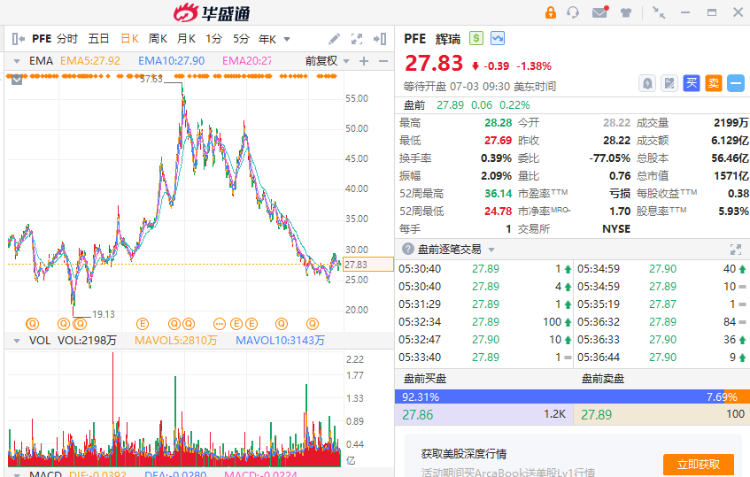This screenshot has height=477, width=750.
Task: Click the PFE ticker in the chart toolbar
Action: click(x=42, y=39)
